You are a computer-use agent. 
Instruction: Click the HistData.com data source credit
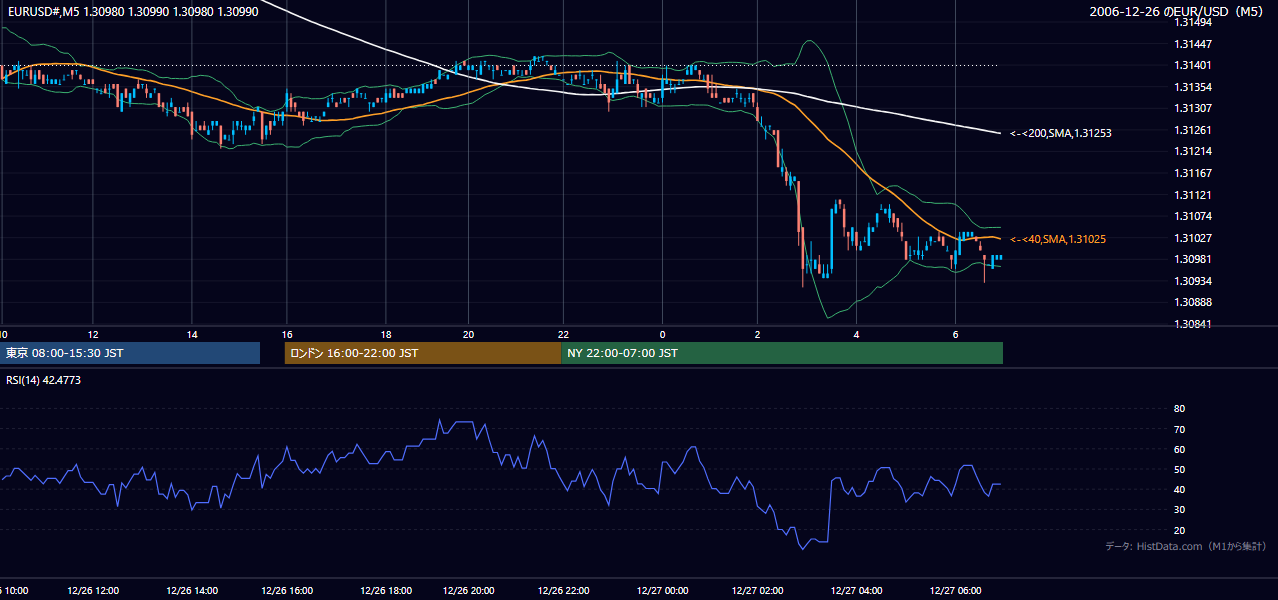click(x=1186, y=546)
